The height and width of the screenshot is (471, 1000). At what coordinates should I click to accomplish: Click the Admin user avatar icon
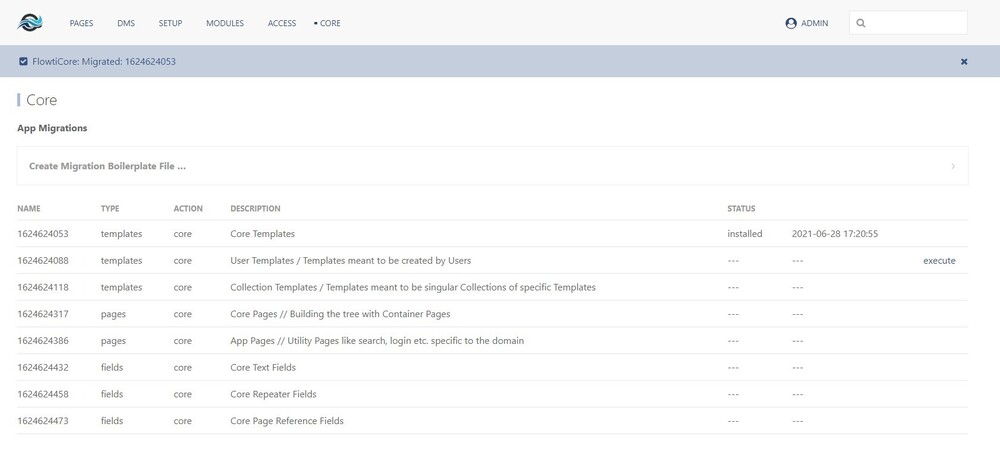[x=791, y=23]
